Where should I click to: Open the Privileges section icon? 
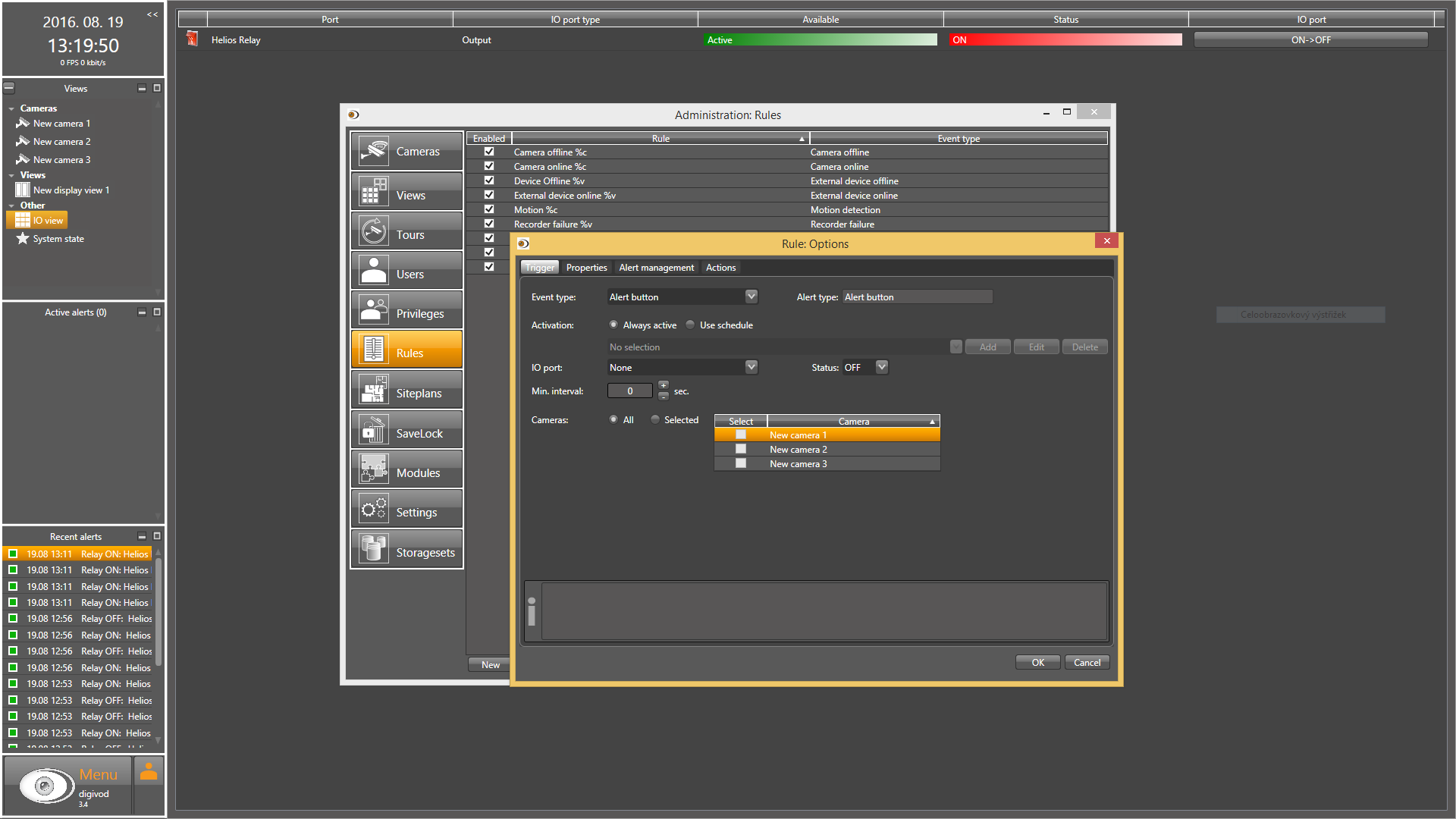pyautogui.click(x=374, y=310)
